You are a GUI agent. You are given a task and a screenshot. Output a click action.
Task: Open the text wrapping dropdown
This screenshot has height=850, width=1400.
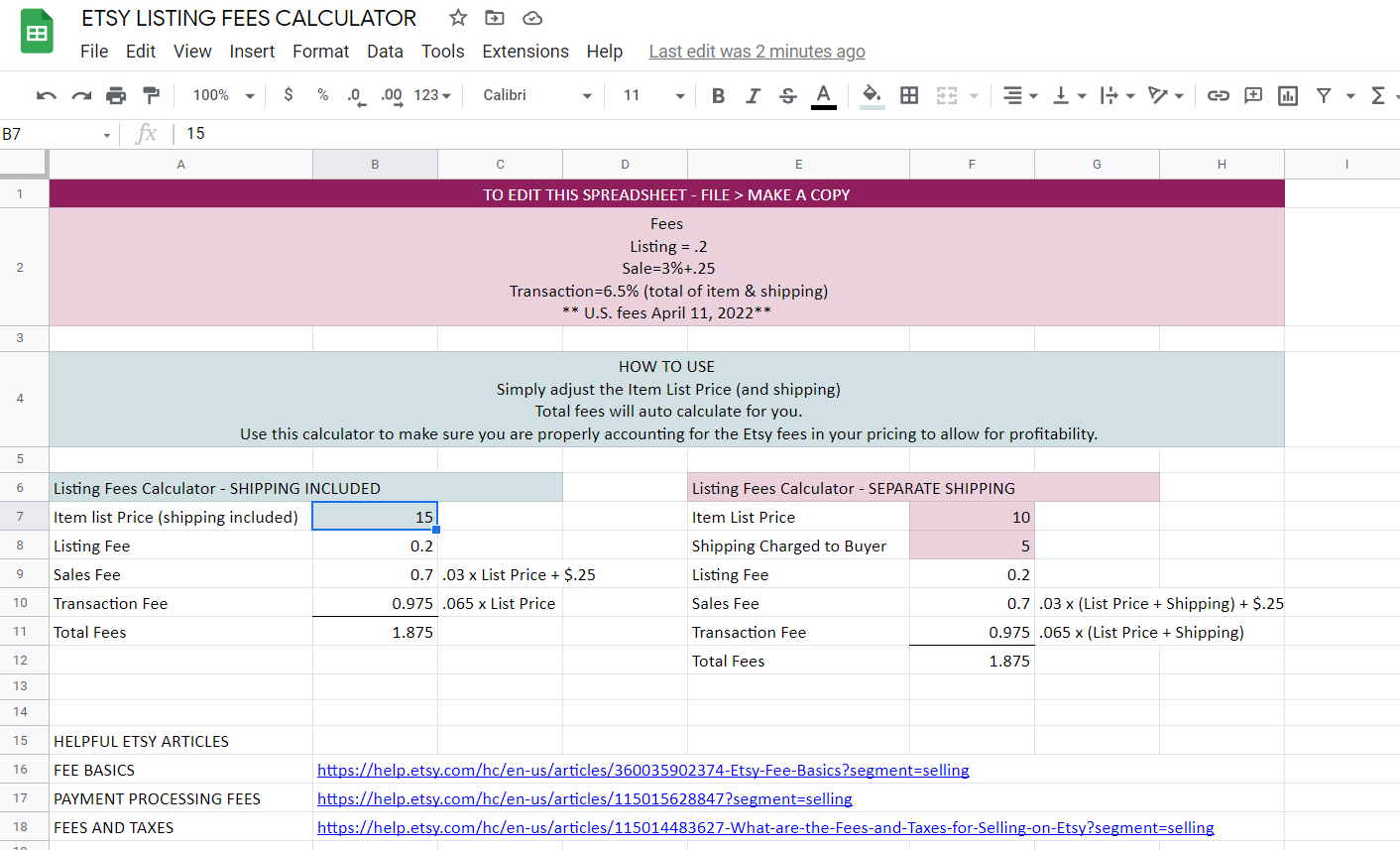[1117, 95]
